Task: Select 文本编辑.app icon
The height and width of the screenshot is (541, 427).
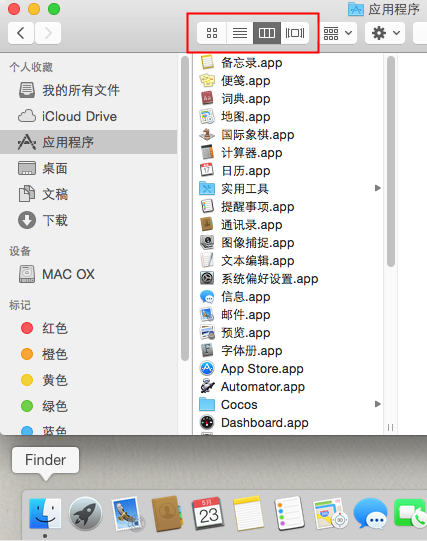Action: tap(207, 260)
